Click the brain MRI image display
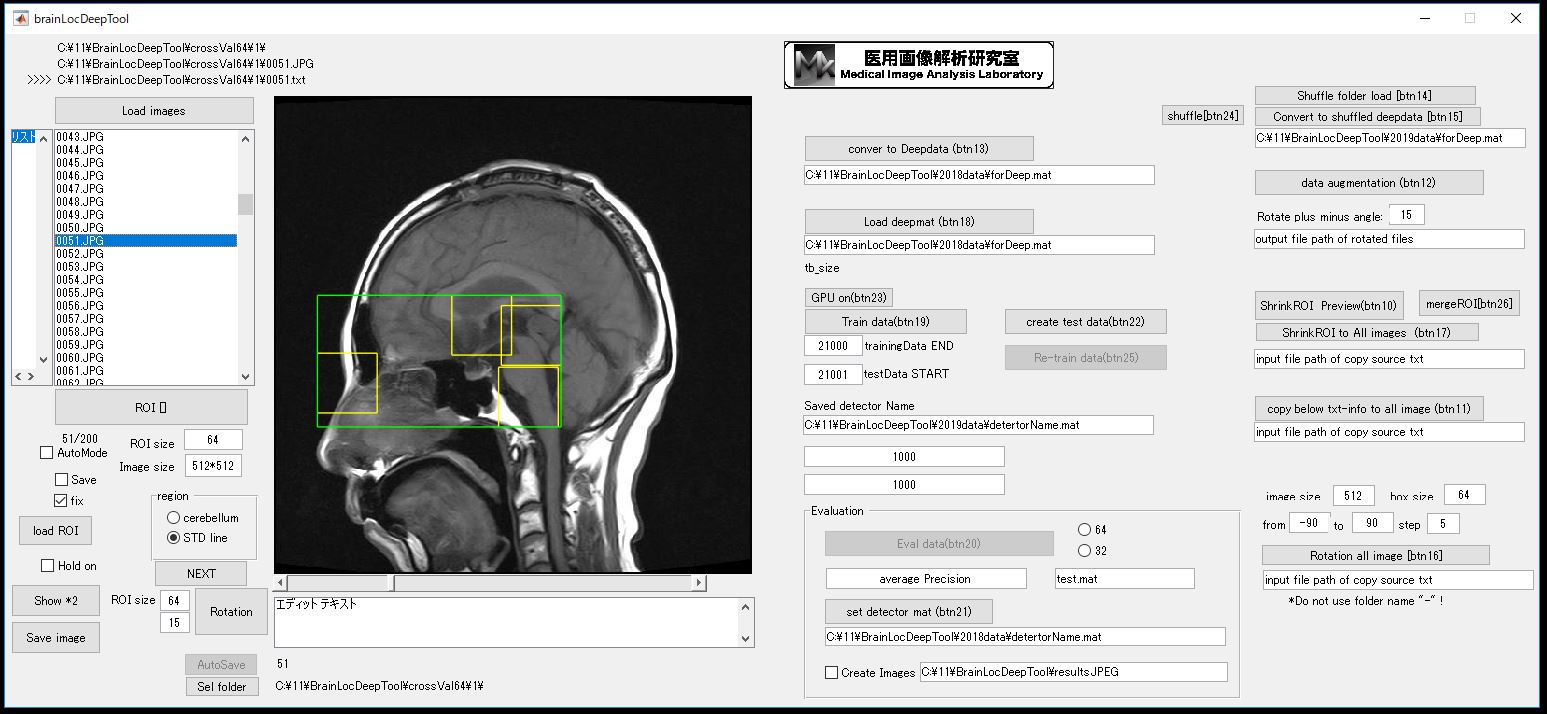This screenshot has width=1547, height=714. coord(513,335)
